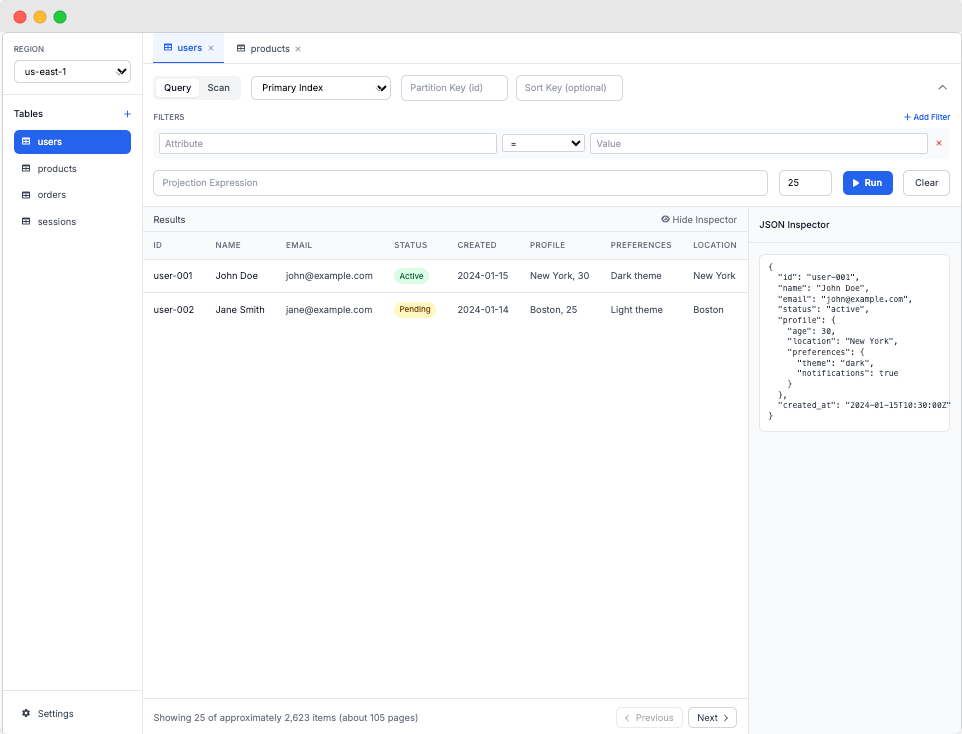Add a new filter
The width and height of the screenshot is (962, 734).
(926, 117)
